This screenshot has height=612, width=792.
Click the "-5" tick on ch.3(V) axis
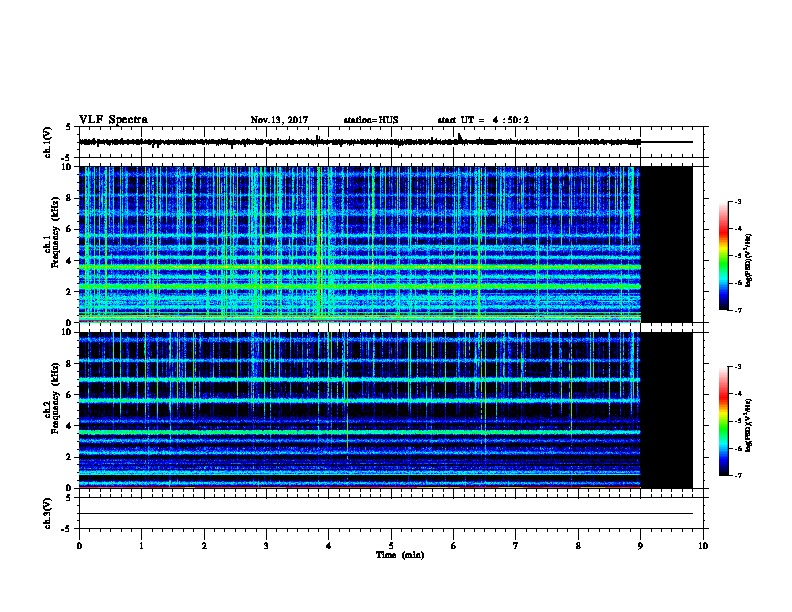tap(68, 529)
